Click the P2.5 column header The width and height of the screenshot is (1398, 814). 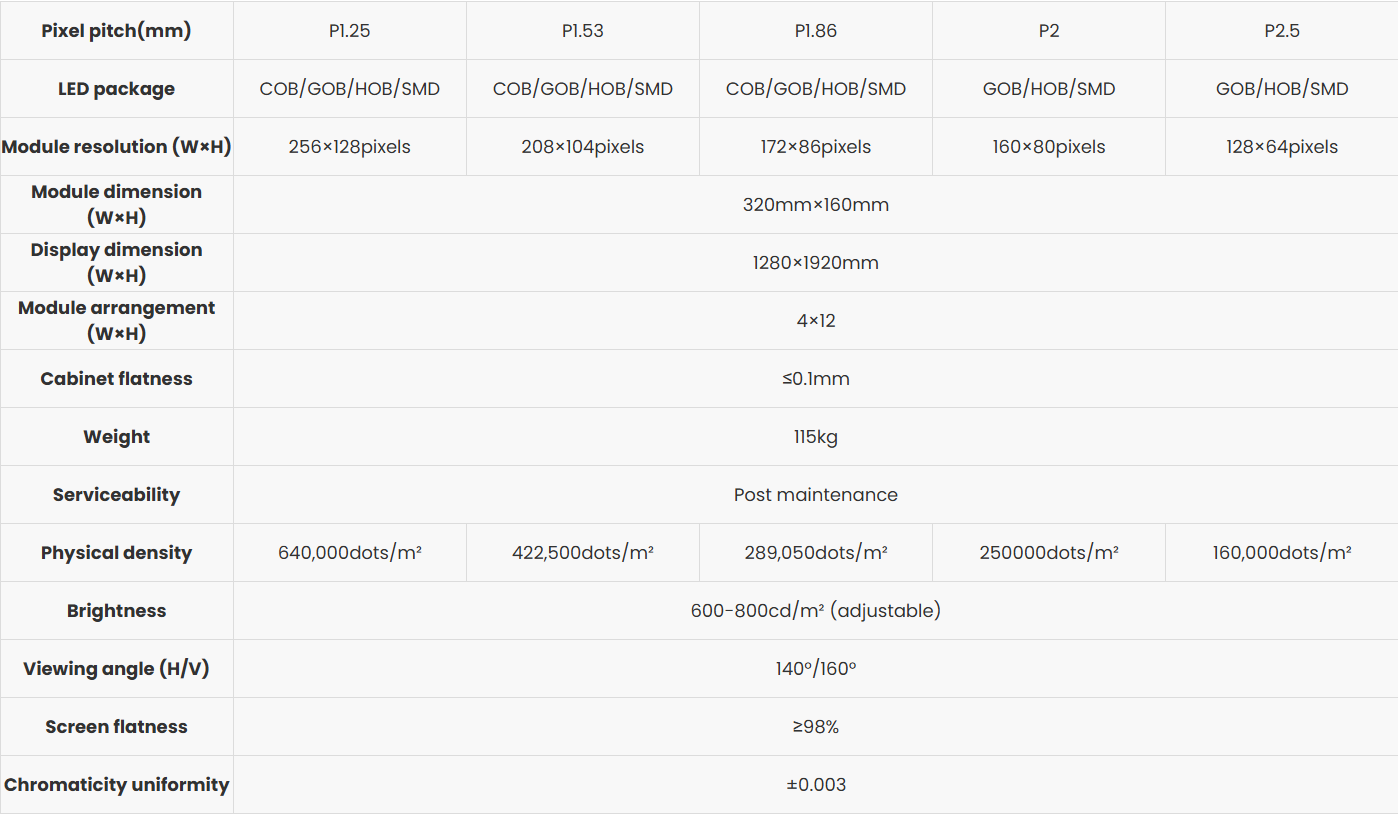[x=1281, y=31]
